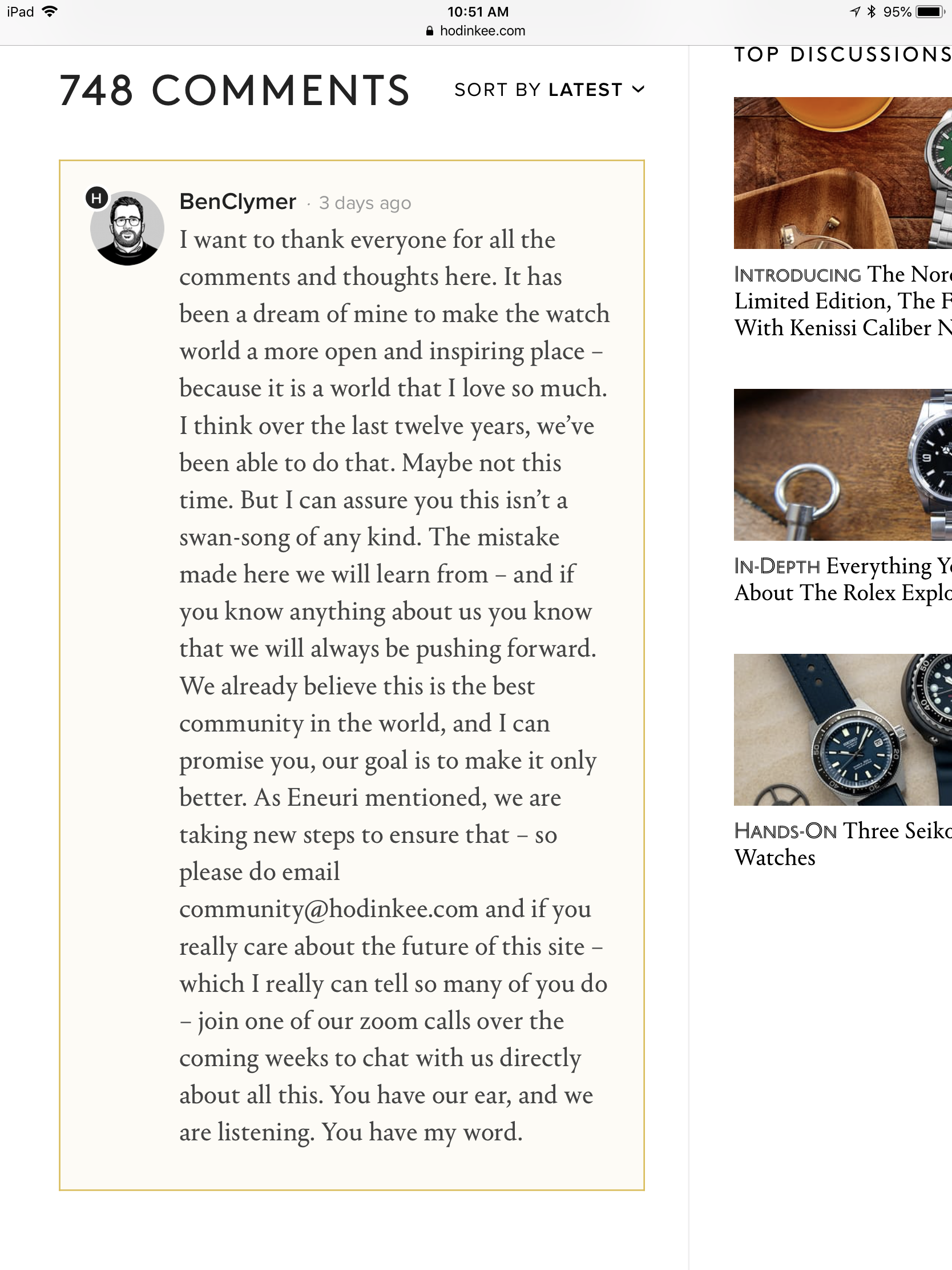Click the 748 Comments heading
Image resolution: width=952 pixels, height=1270 pixels.
coord(234,90)
